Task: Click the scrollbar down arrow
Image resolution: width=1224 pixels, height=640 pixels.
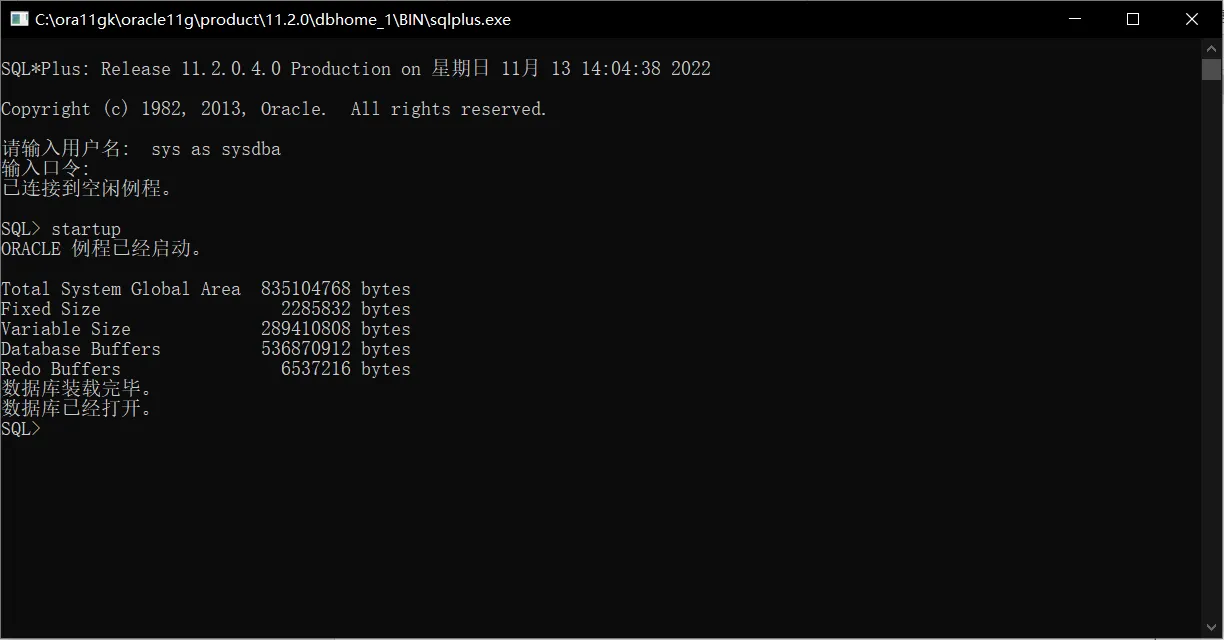Action: coord(1211,629)
